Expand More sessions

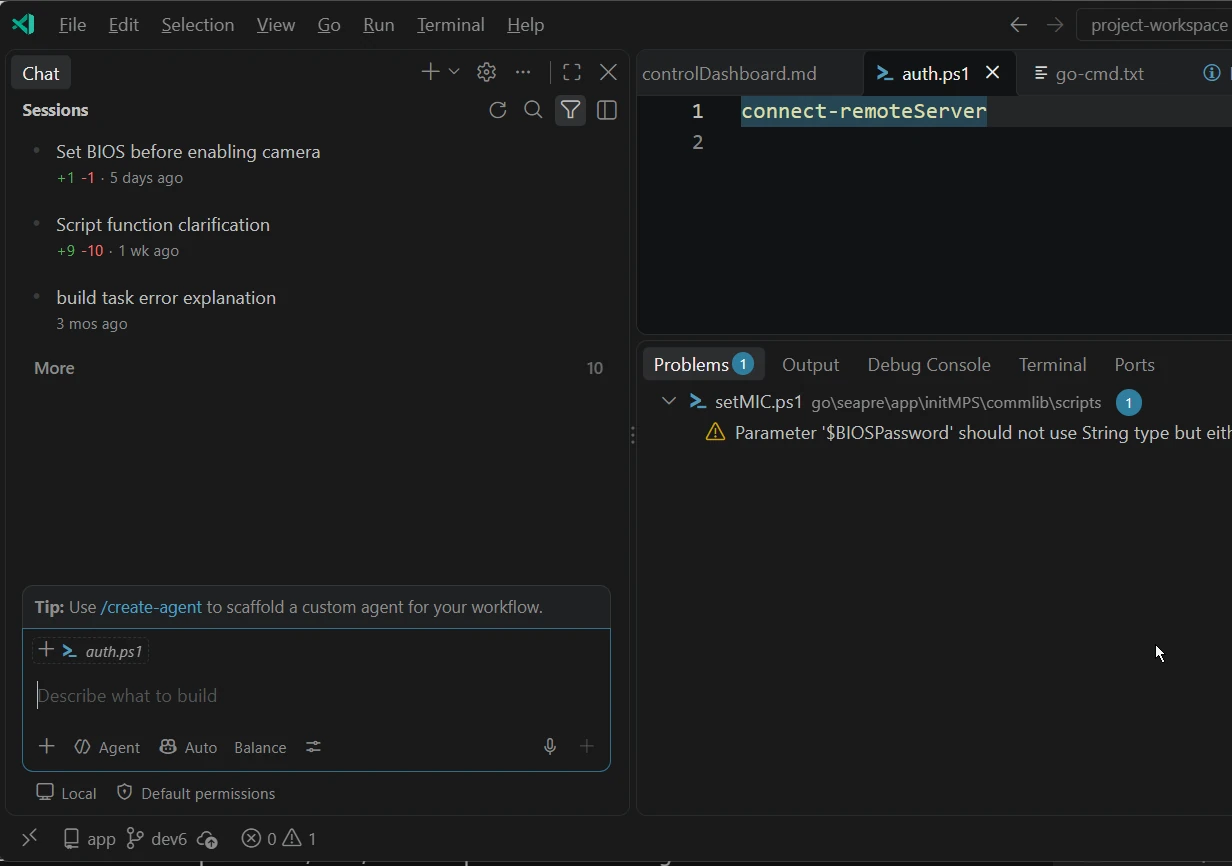point(316,368)
